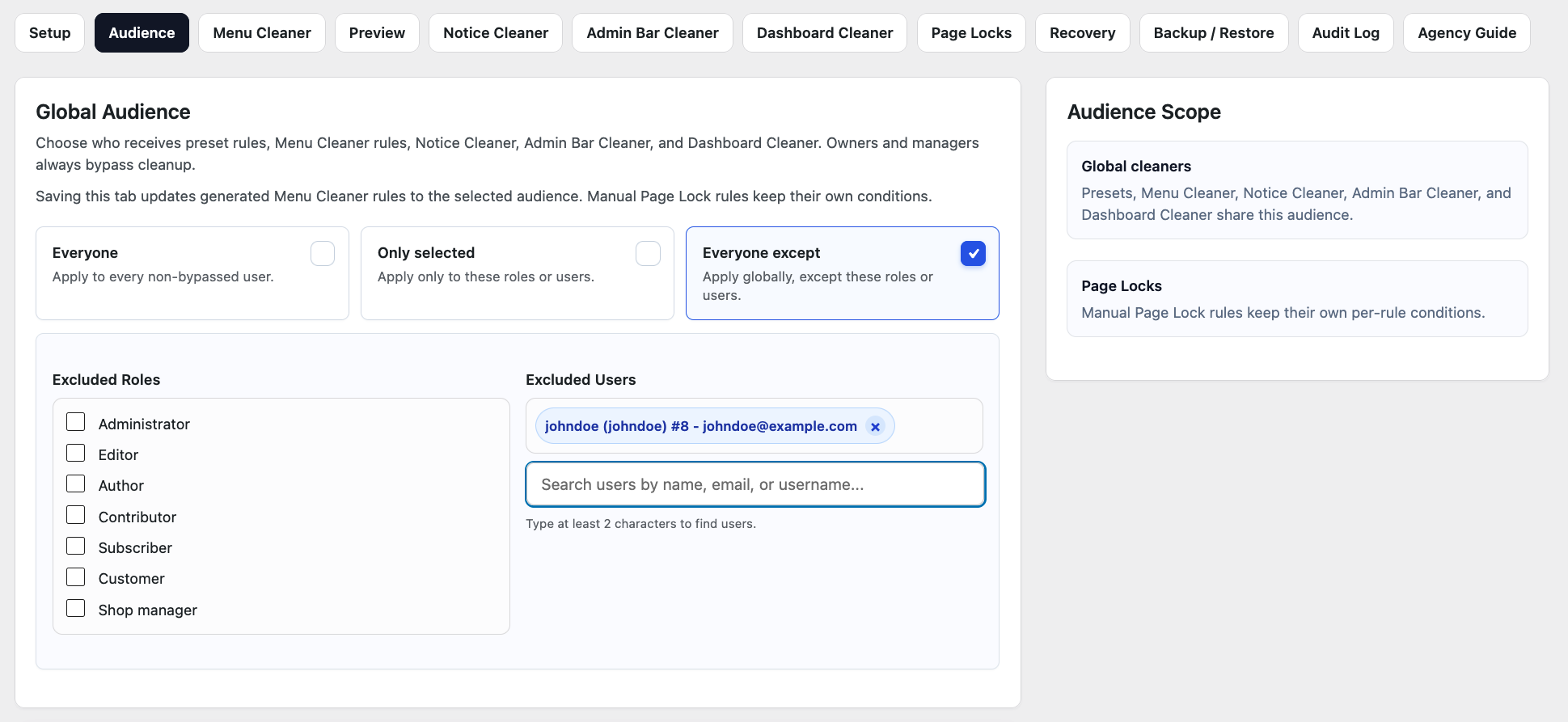Tick the Subscriber role checkbox

[76, 547]
